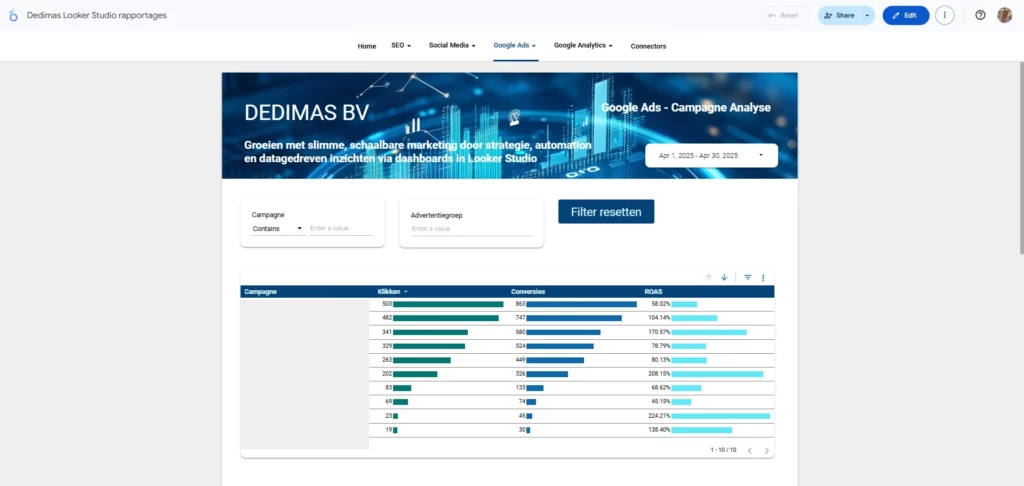This screenshot has width=1024, height=486.
Task: Click the Klikken value 482
Action: [387, 318]
